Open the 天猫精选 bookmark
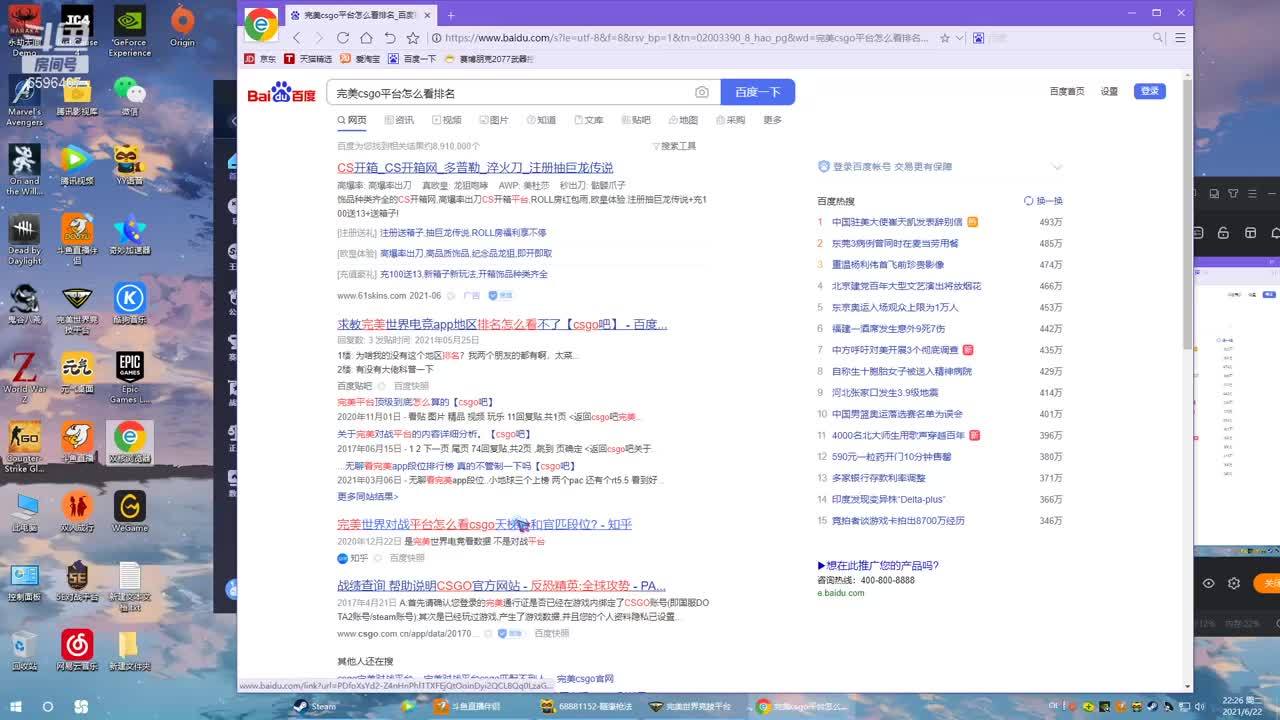Viewport: 1280px width, 720px height. click(x=308, y=59)
